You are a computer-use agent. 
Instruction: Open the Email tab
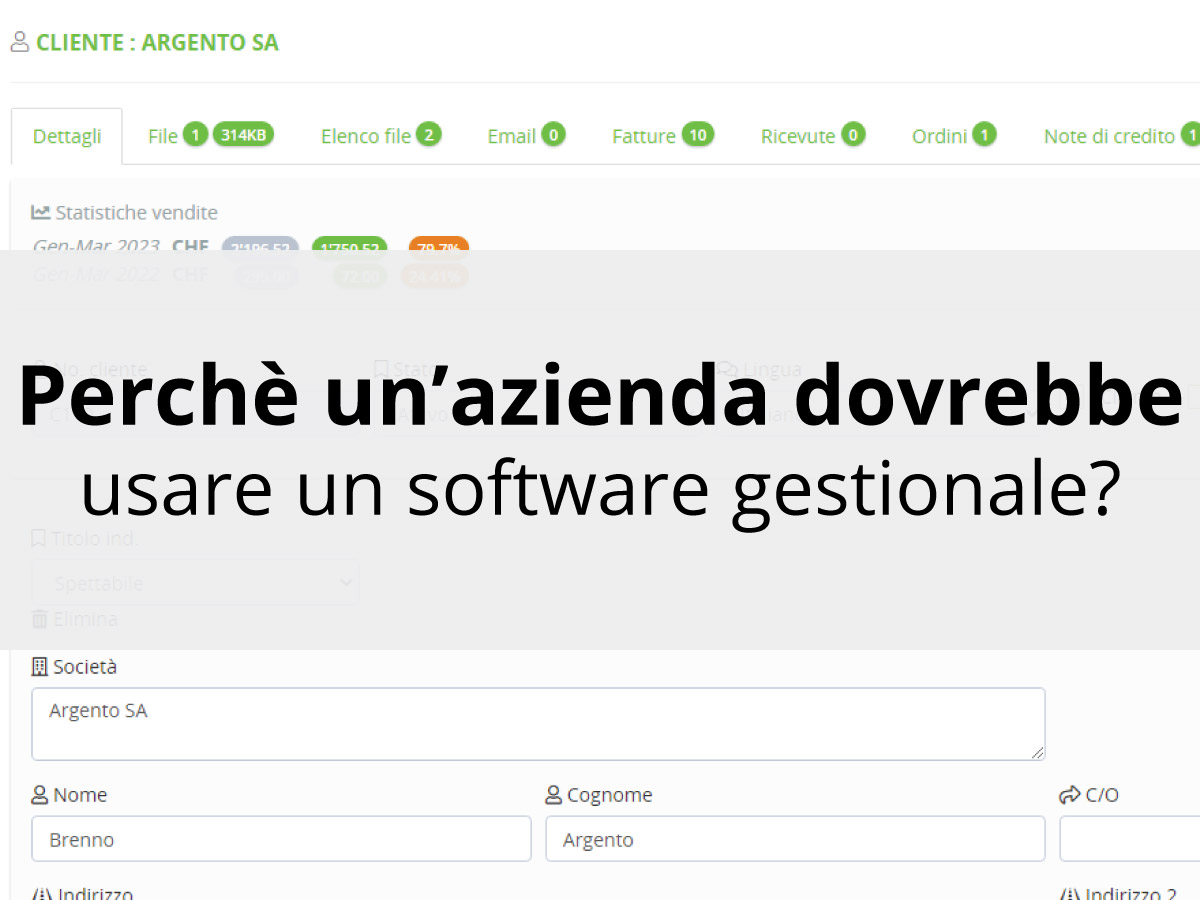pyautogui.click(x=512, y=135)
